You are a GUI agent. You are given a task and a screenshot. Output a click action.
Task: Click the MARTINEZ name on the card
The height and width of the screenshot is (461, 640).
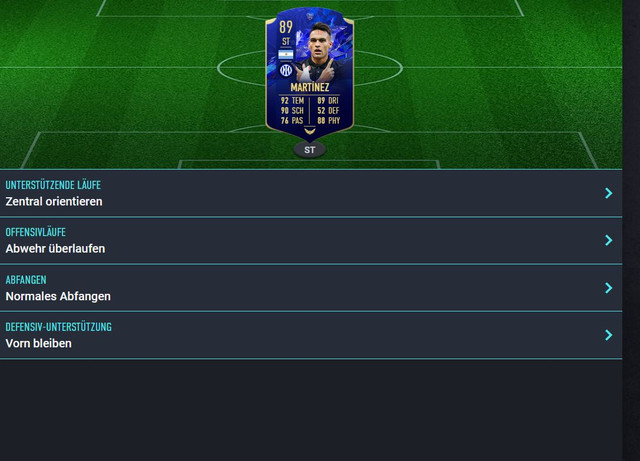click(310, 87)
